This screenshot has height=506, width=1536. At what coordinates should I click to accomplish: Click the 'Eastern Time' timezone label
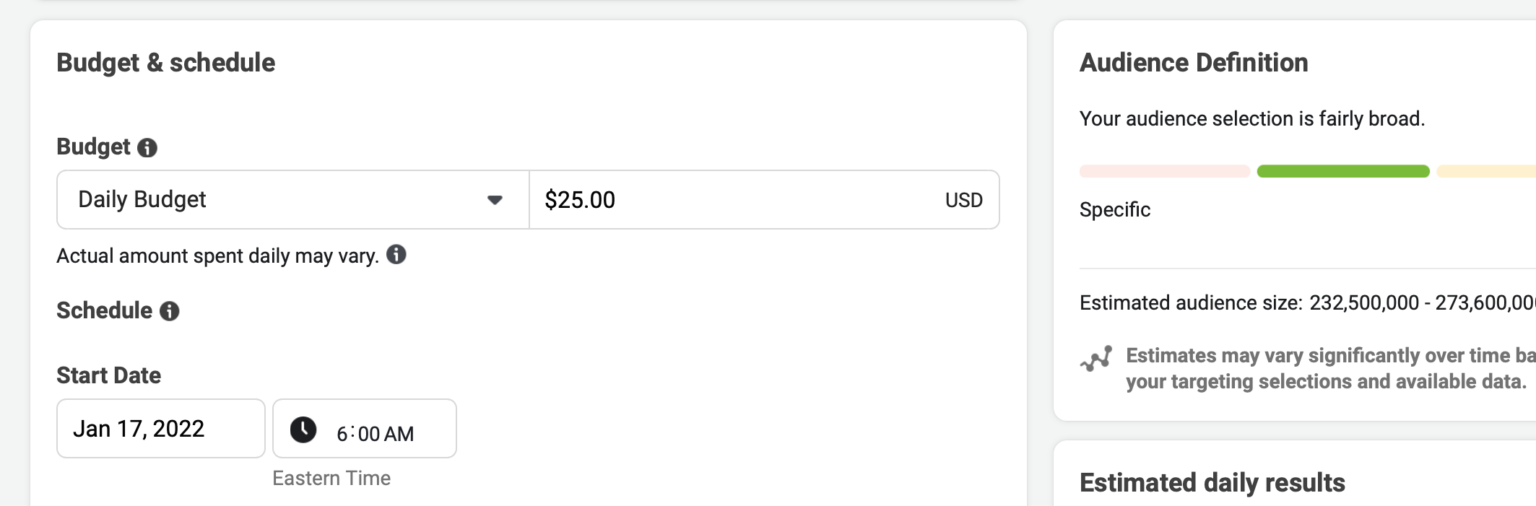[331, 478]
